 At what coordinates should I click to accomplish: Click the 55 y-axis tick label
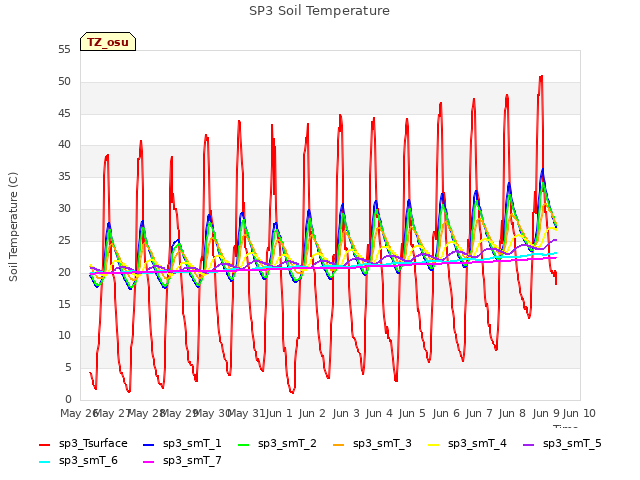64,50
